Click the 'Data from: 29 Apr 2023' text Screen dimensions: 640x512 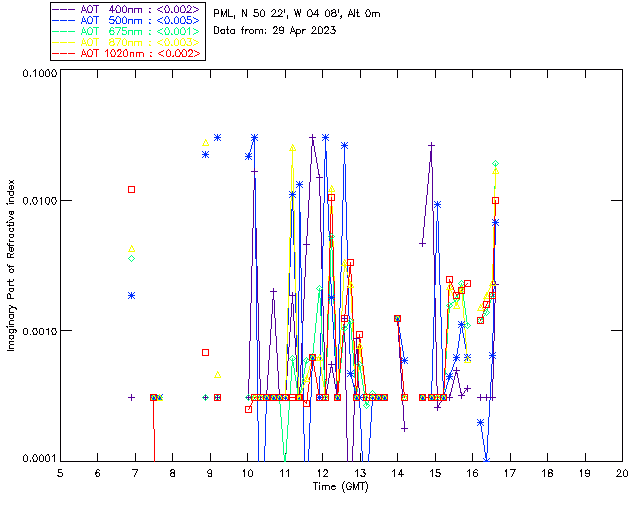click(274, 31)
